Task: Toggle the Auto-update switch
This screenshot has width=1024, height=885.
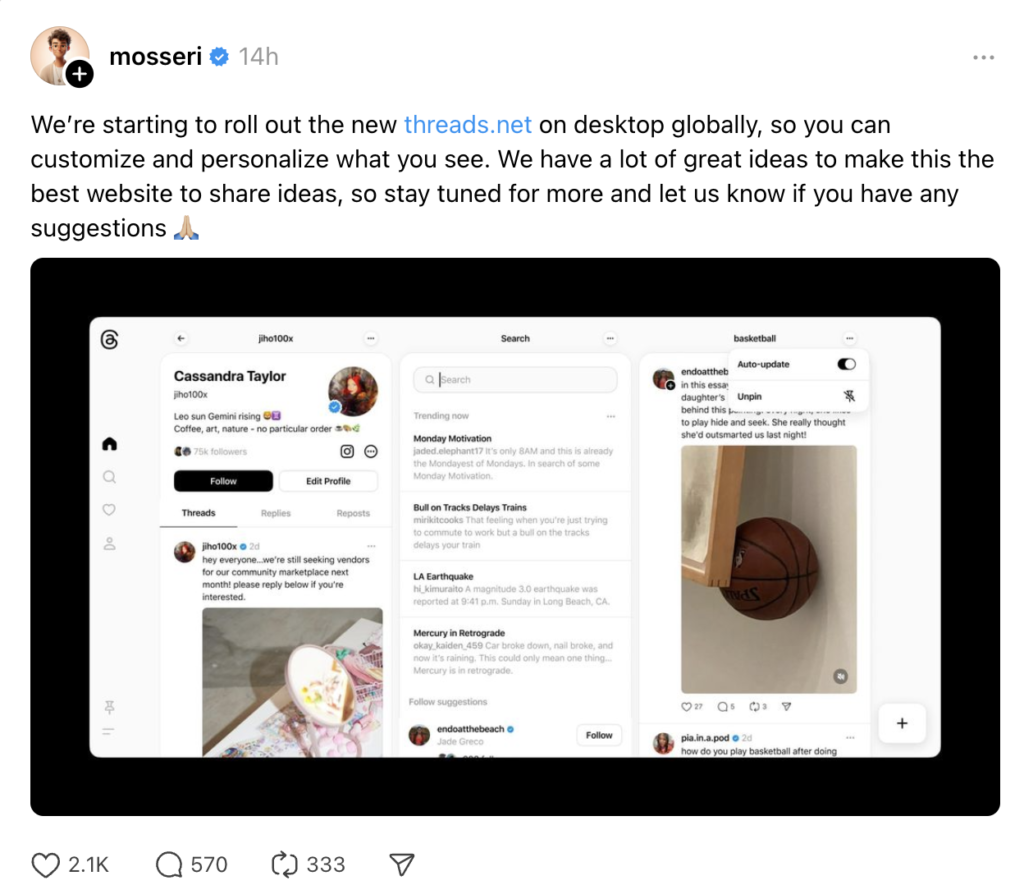Action: (846, 364)
